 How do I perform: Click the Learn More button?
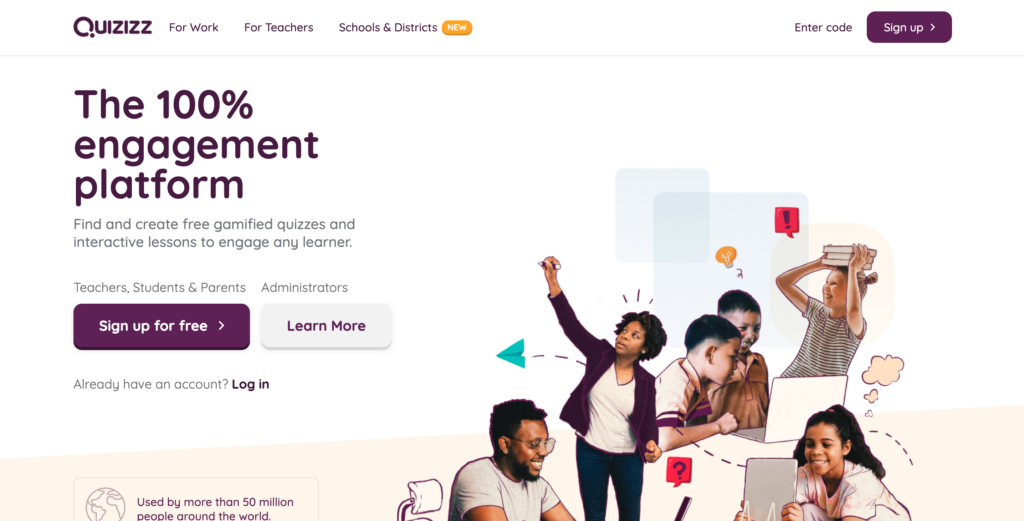point(326,326)
